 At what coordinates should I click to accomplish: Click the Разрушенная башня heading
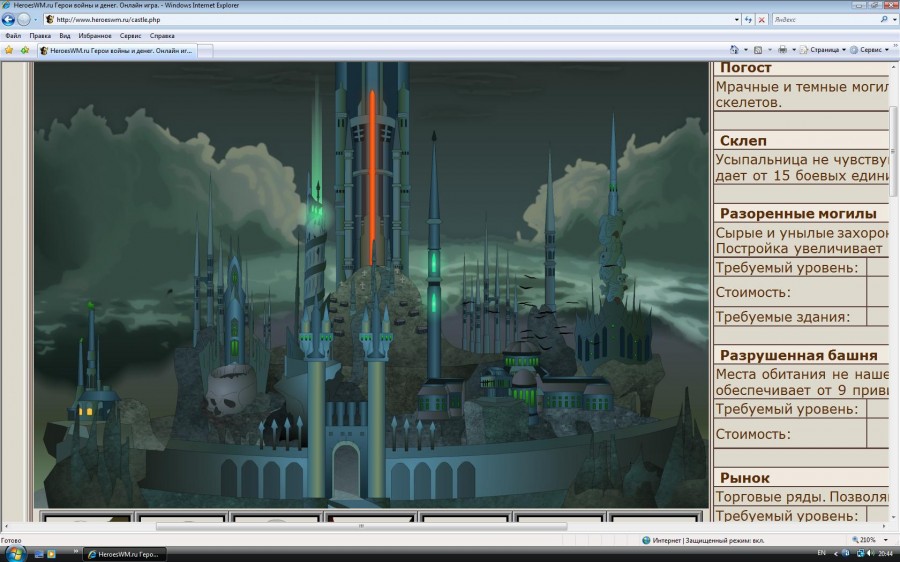798,355
